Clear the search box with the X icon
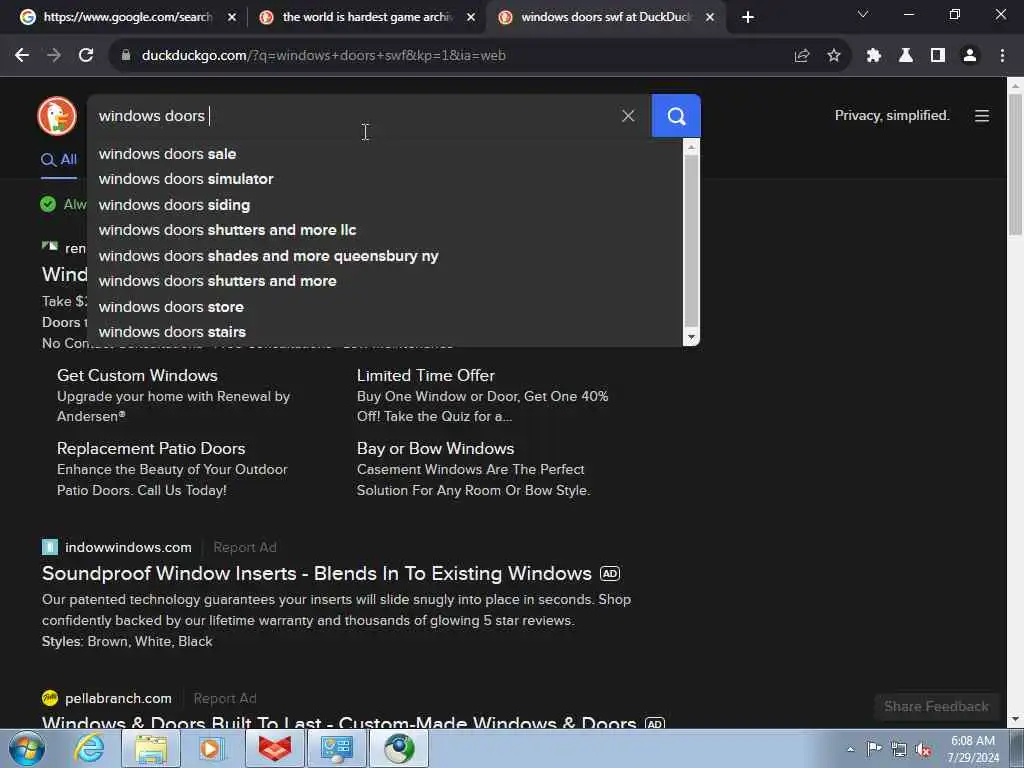This screenshot has width=1024, height=768. (628, 116)
